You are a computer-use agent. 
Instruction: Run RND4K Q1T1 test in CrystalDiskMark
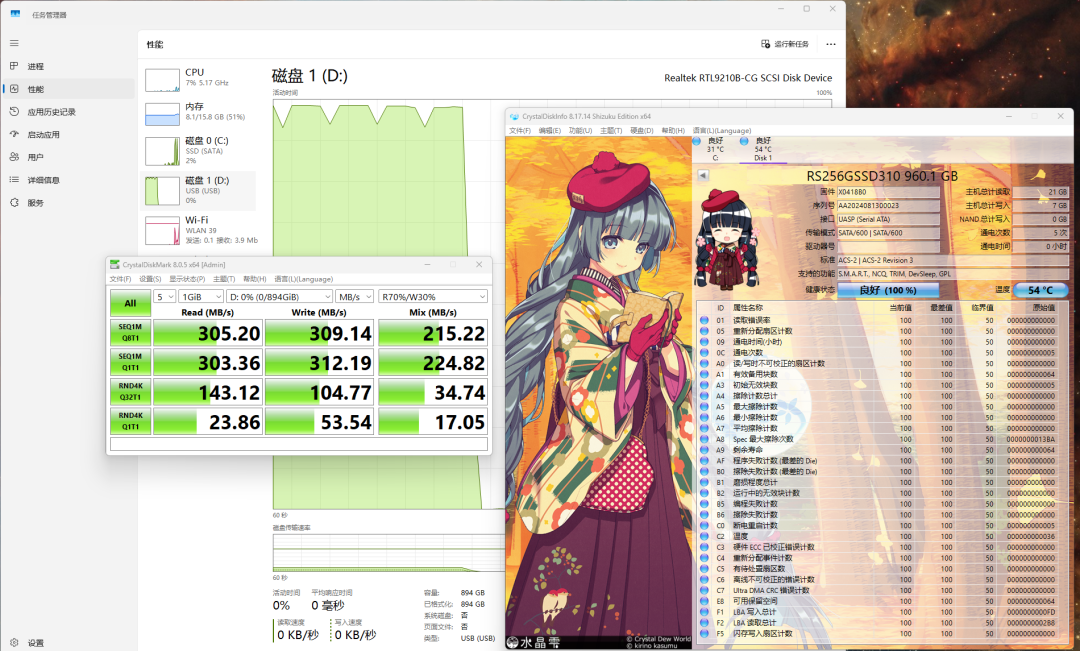pyautogui.click(x=130, y=422)
